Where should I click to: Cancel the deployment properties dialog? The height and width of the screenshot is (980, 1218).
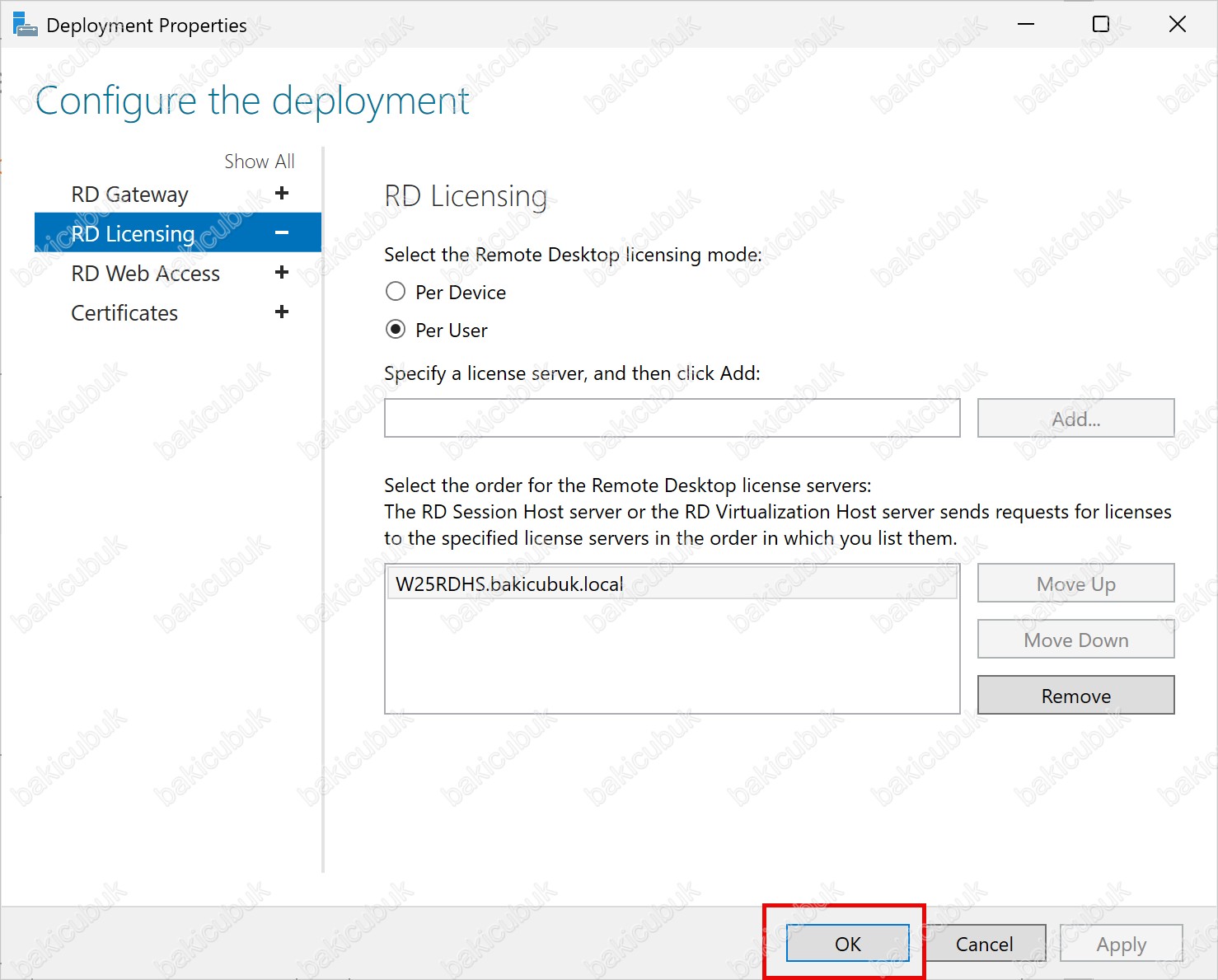[x=984, y=943]
